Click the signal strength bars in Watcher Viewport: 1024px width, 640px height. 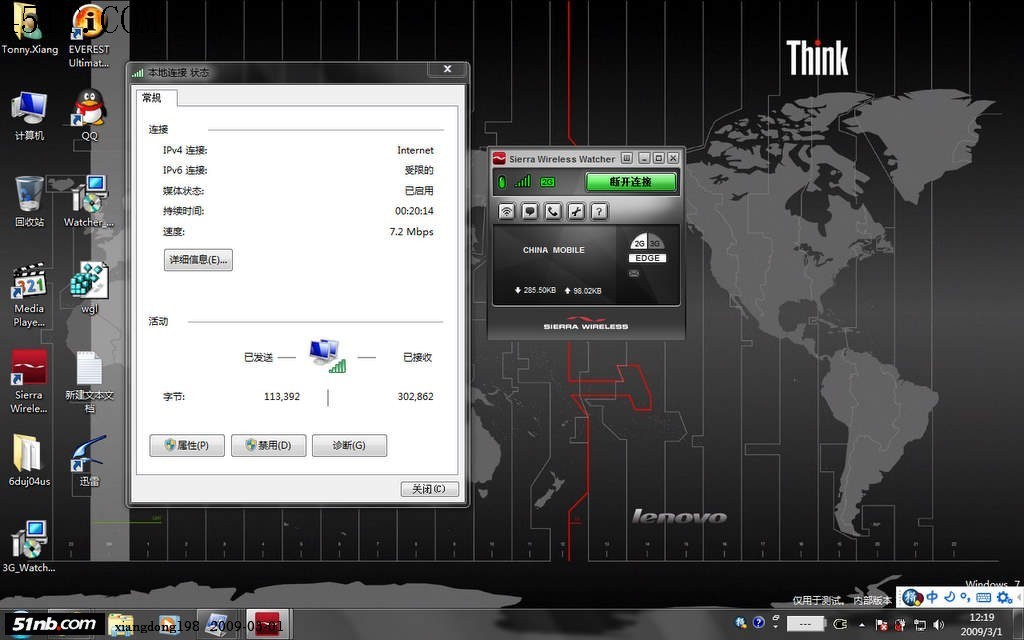coord(522,182)
